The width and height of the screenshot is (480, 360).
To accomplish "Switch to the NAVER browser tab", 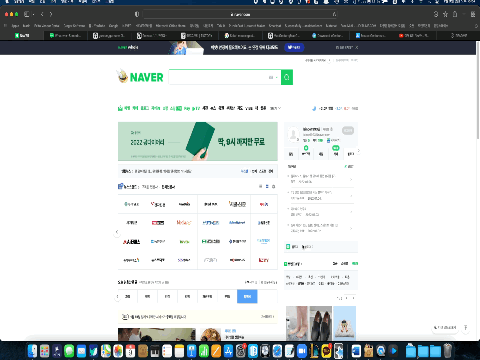I will [x=22, y=35].
